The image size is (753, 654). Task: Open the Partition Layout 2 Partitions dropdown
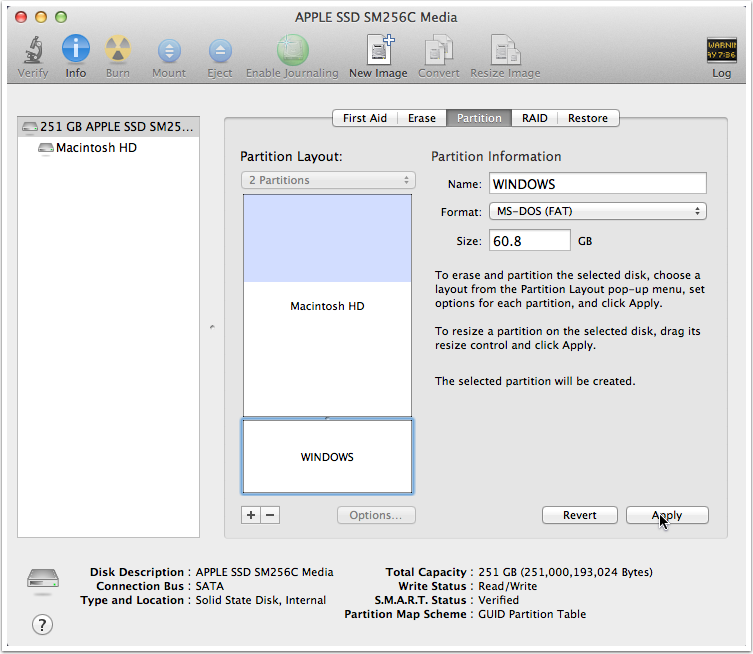[x=328, y=180]
